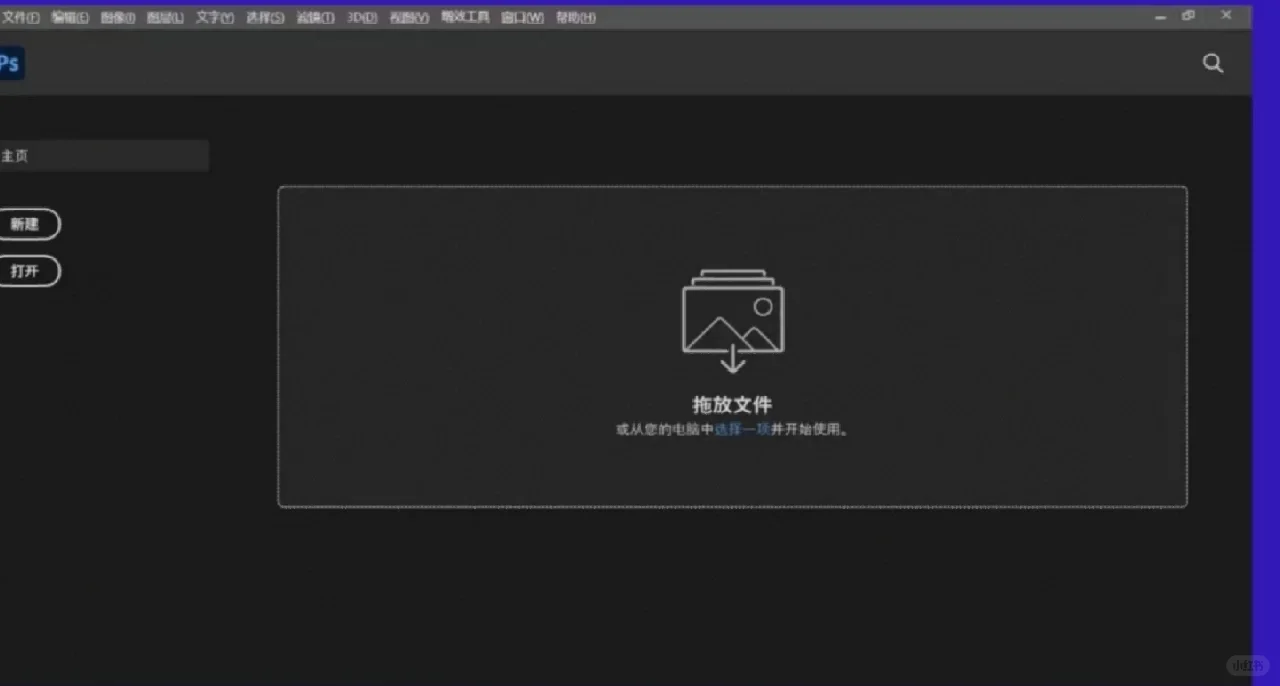Open the 文字 menu
The height and width of the screenshot is (686, 1280).
click(213, 17)
